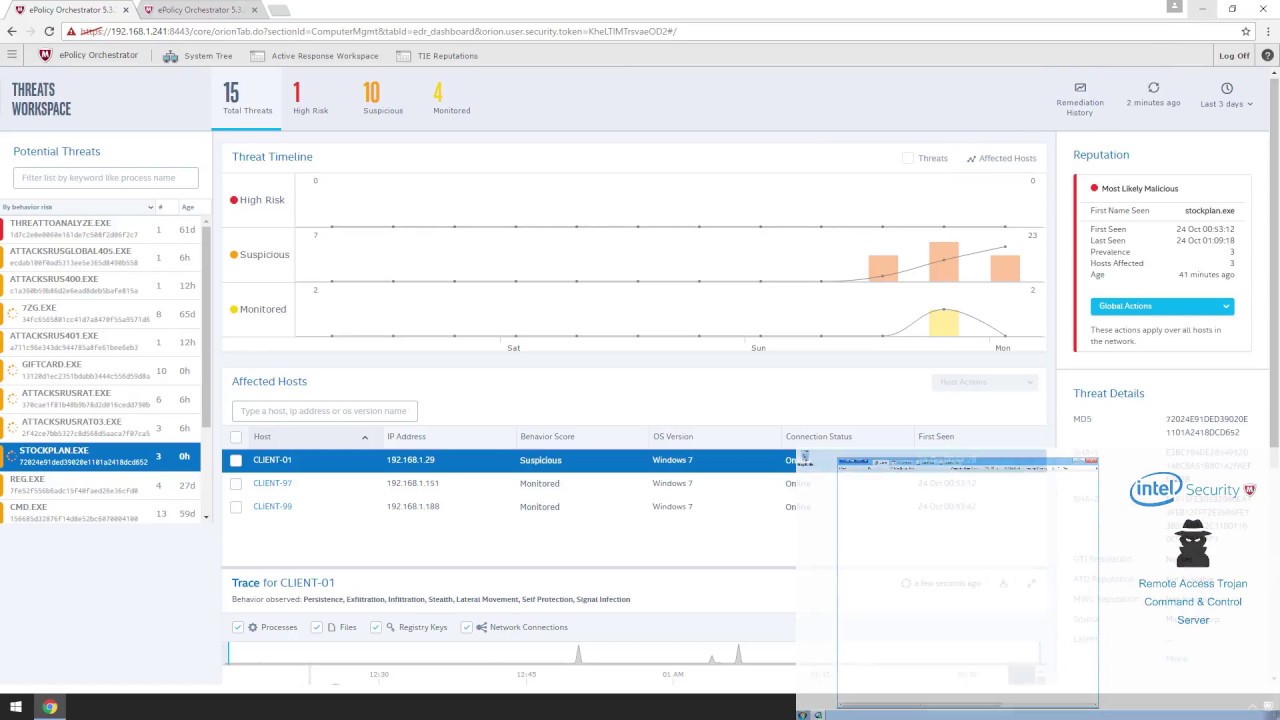Uncheck the Network Connections trace filter checkbox

coord(467,627)
